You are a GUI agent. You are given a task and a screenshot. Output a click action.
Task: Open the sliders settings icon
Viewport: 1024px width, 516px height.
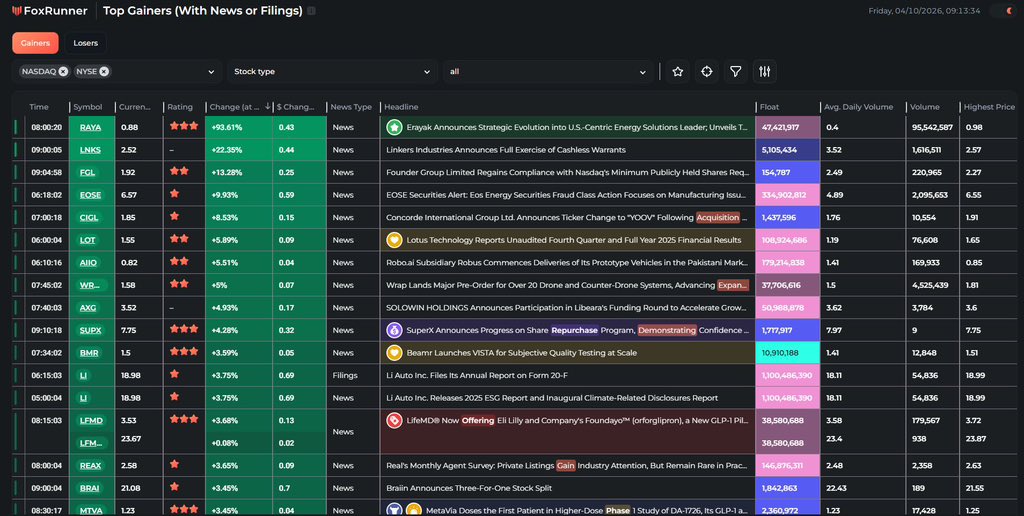point(765,72)
